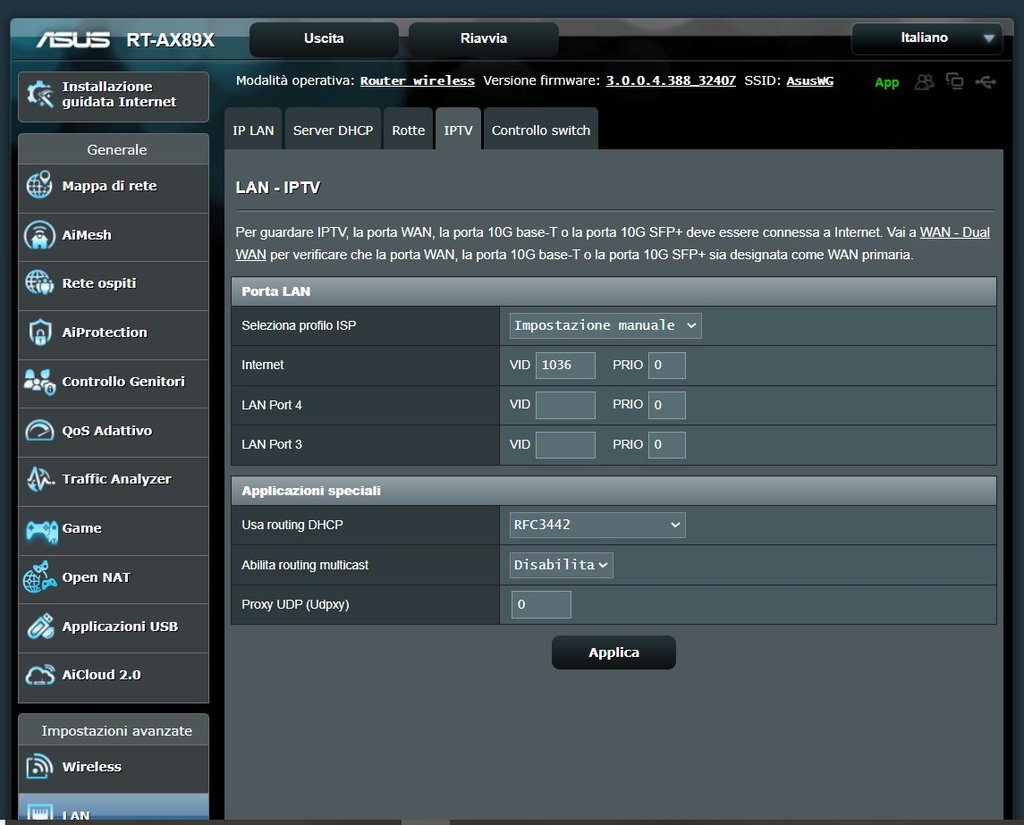Open the Applicazioni USB icon
This screenshot has height=825, width=1024.
[39, 627]
